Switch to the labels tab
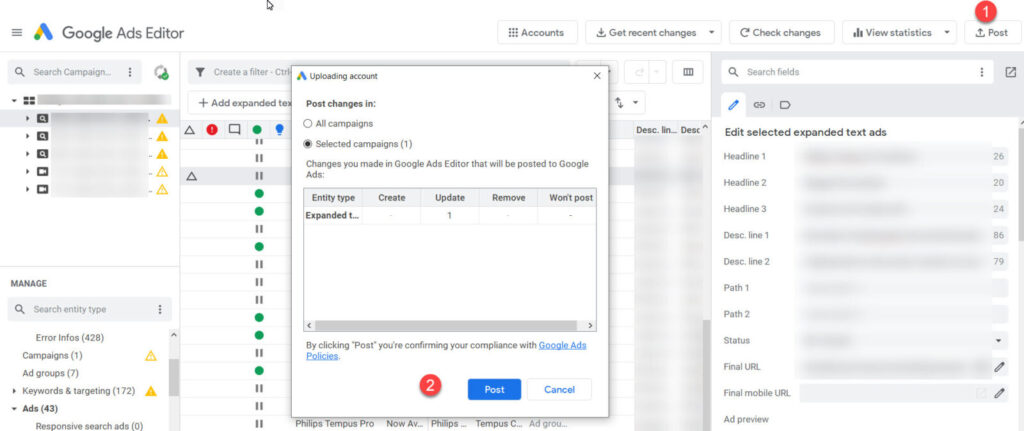The image size is (1024, 431). point(785,104)
